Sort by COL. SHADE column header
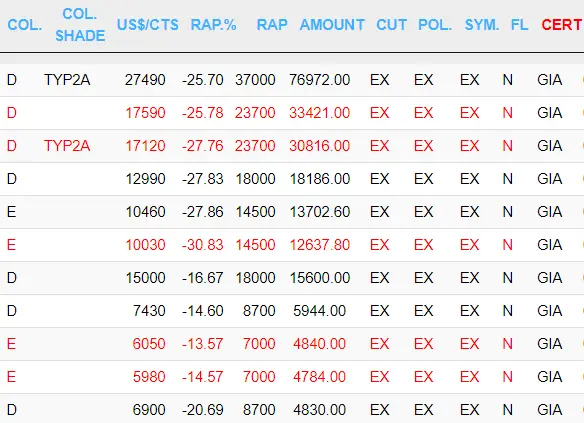The image size is (584, 423). pos(80,25)
